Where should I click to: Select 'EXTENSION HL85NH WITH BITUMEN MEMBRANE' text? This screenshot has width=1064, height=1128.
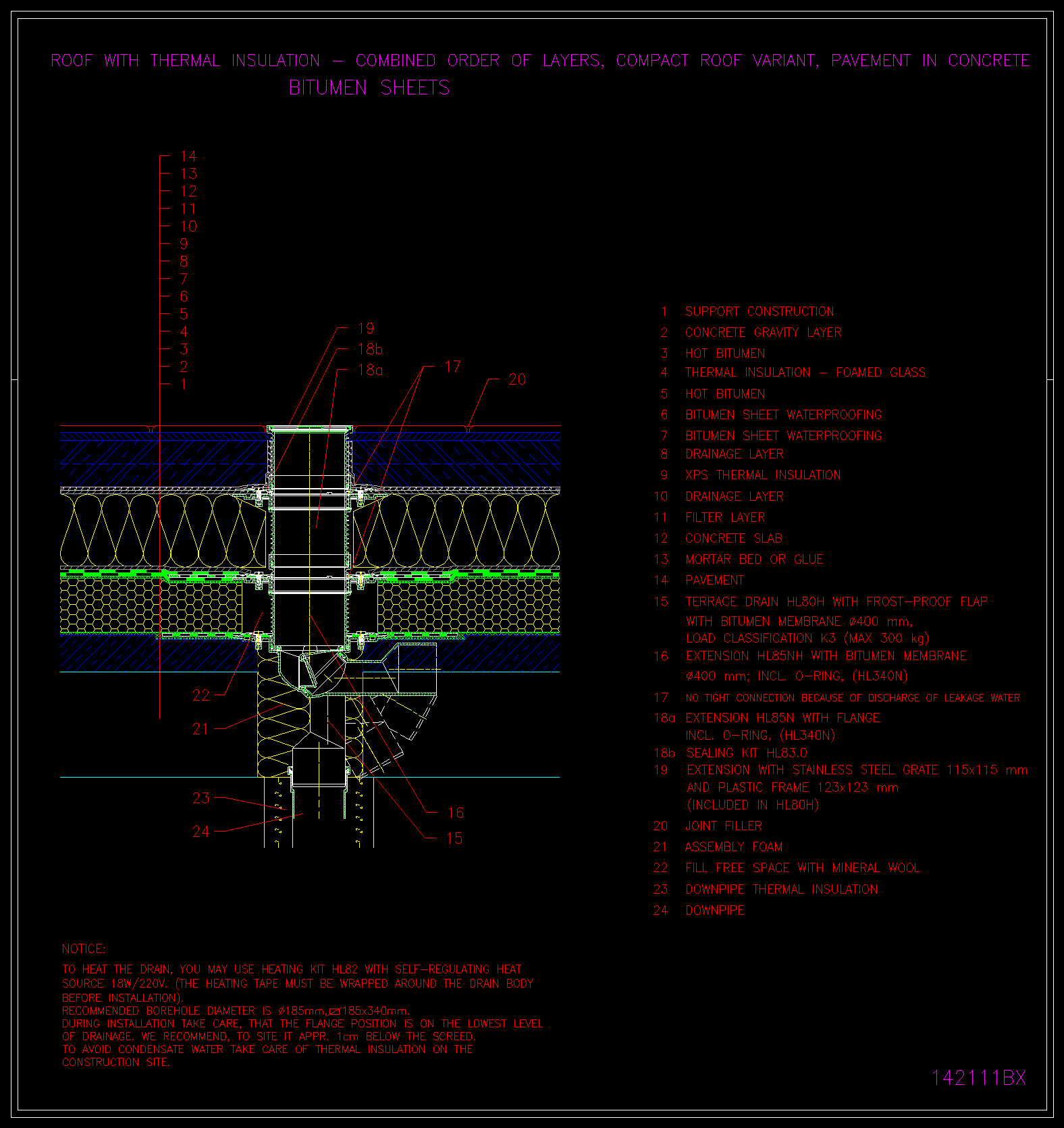tap(826, 655)
